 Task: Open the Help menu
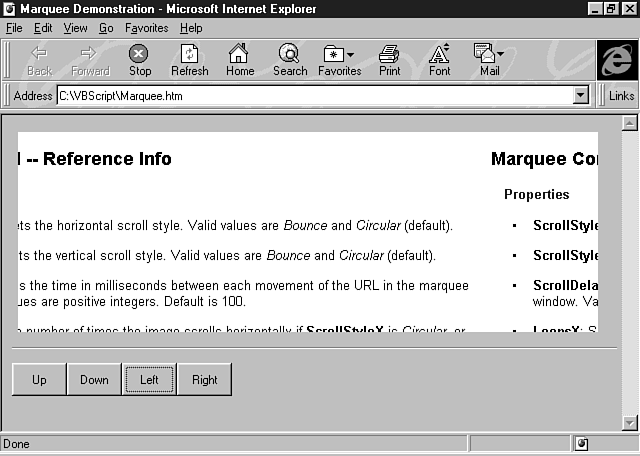coord(190,28)
